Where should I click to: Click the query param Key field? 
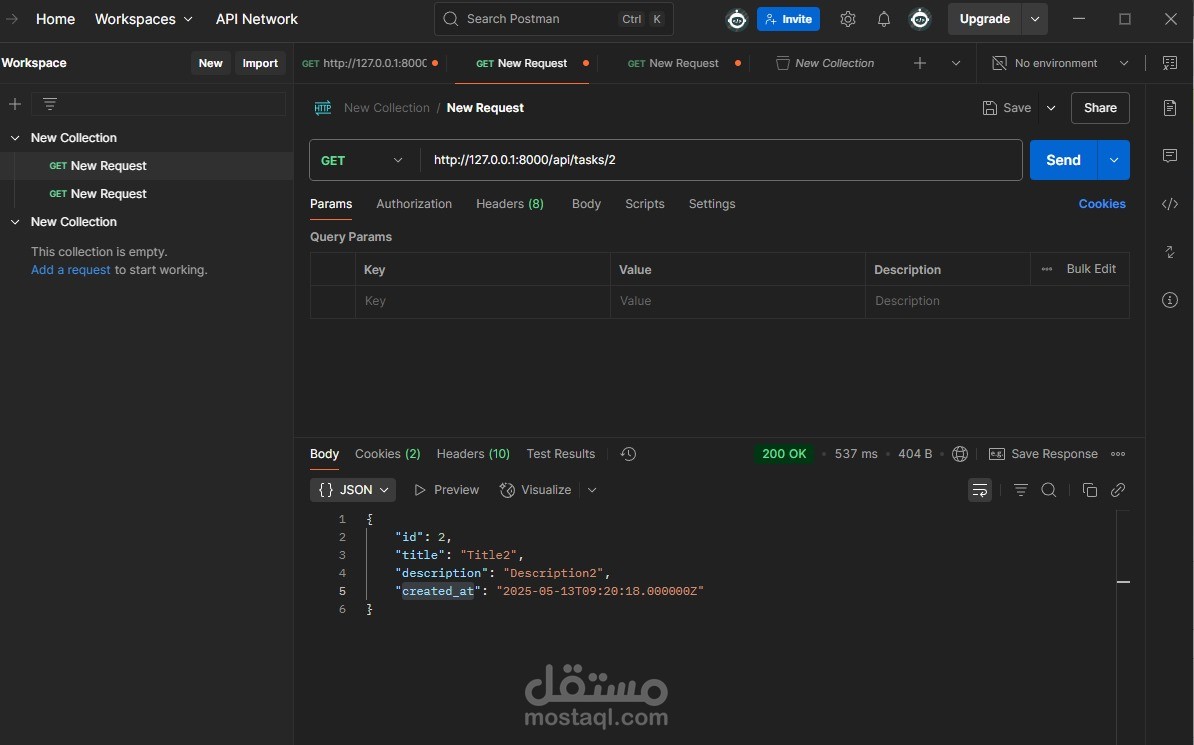coord(483,301)
